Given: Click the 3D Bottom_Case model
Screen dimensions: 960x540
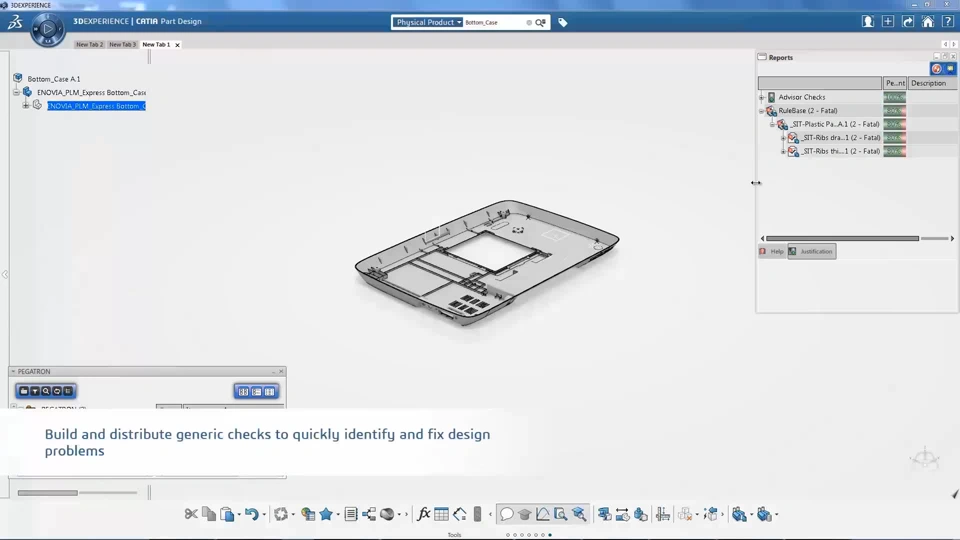Looking at the screenshot, I should [487, 263].
